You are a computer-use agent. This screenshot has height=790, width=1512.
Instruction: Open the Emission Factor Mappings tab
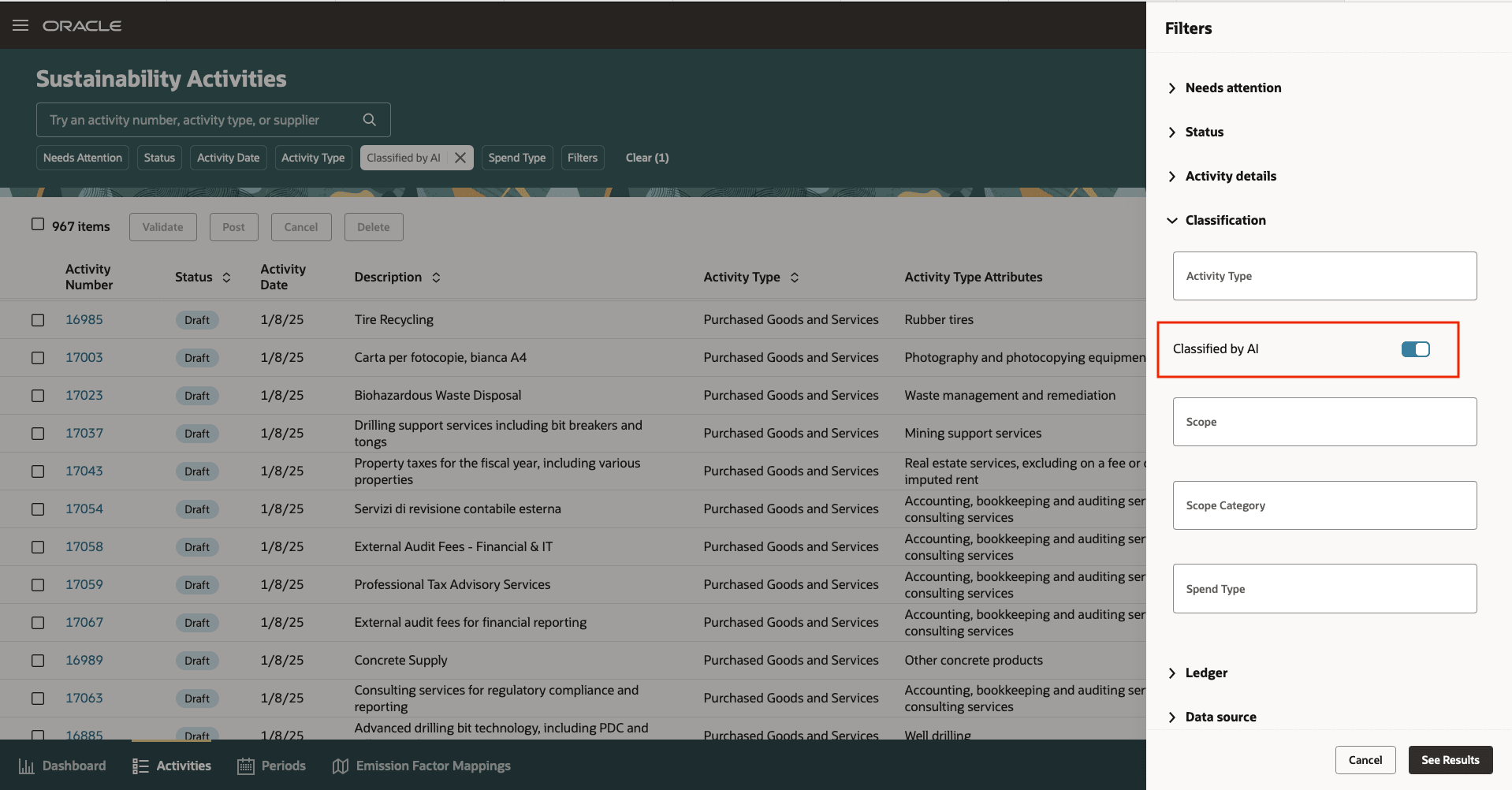click(x=422, y=766)
